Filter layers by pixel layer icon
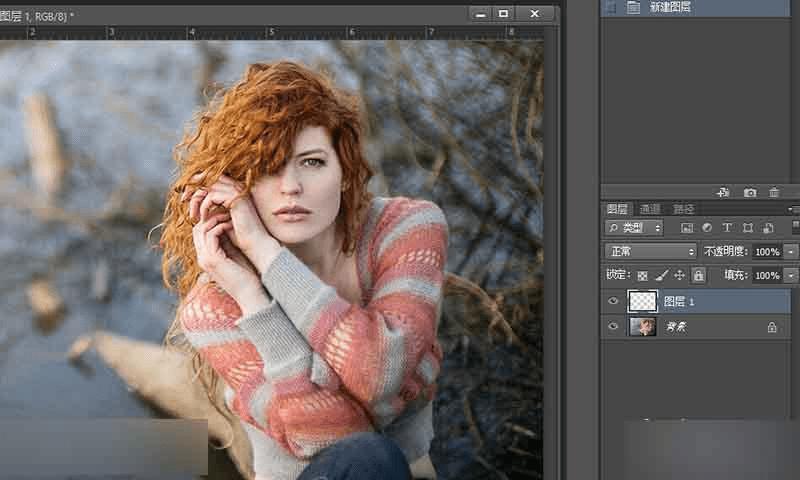Image resolution: width=800 pixels, height=480 pixels. (687, 228)
